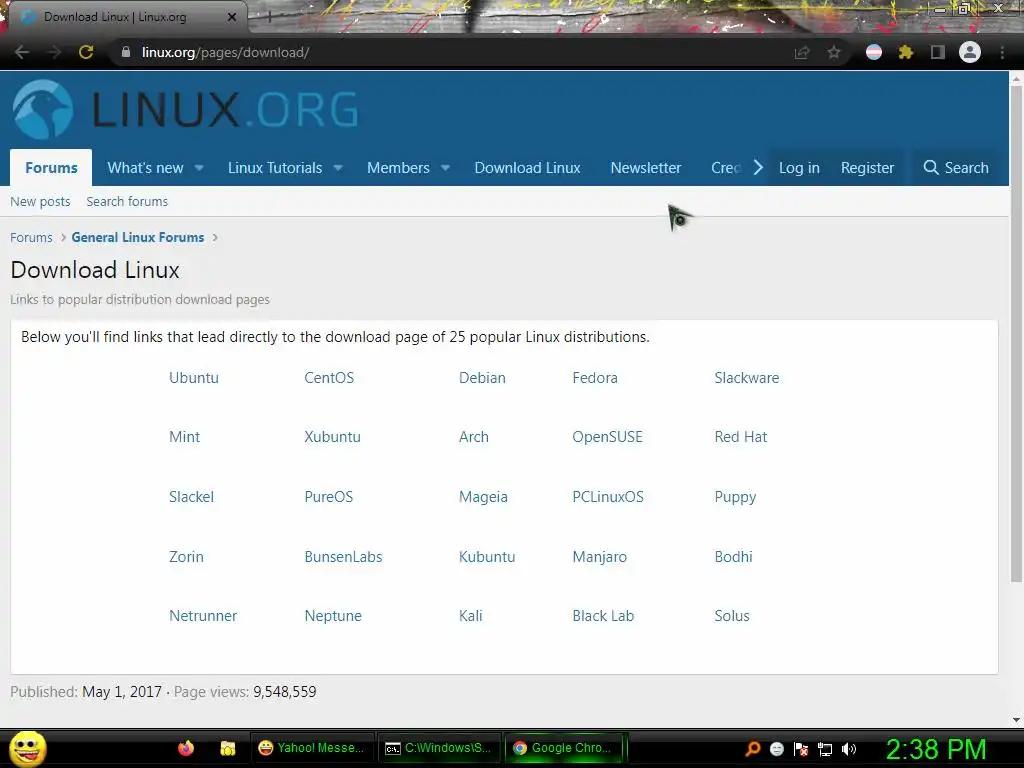Switch to the Yahoo! Messenger taskbar window
The height and width of the screenshot is (768, 1024).
[312, 748]
